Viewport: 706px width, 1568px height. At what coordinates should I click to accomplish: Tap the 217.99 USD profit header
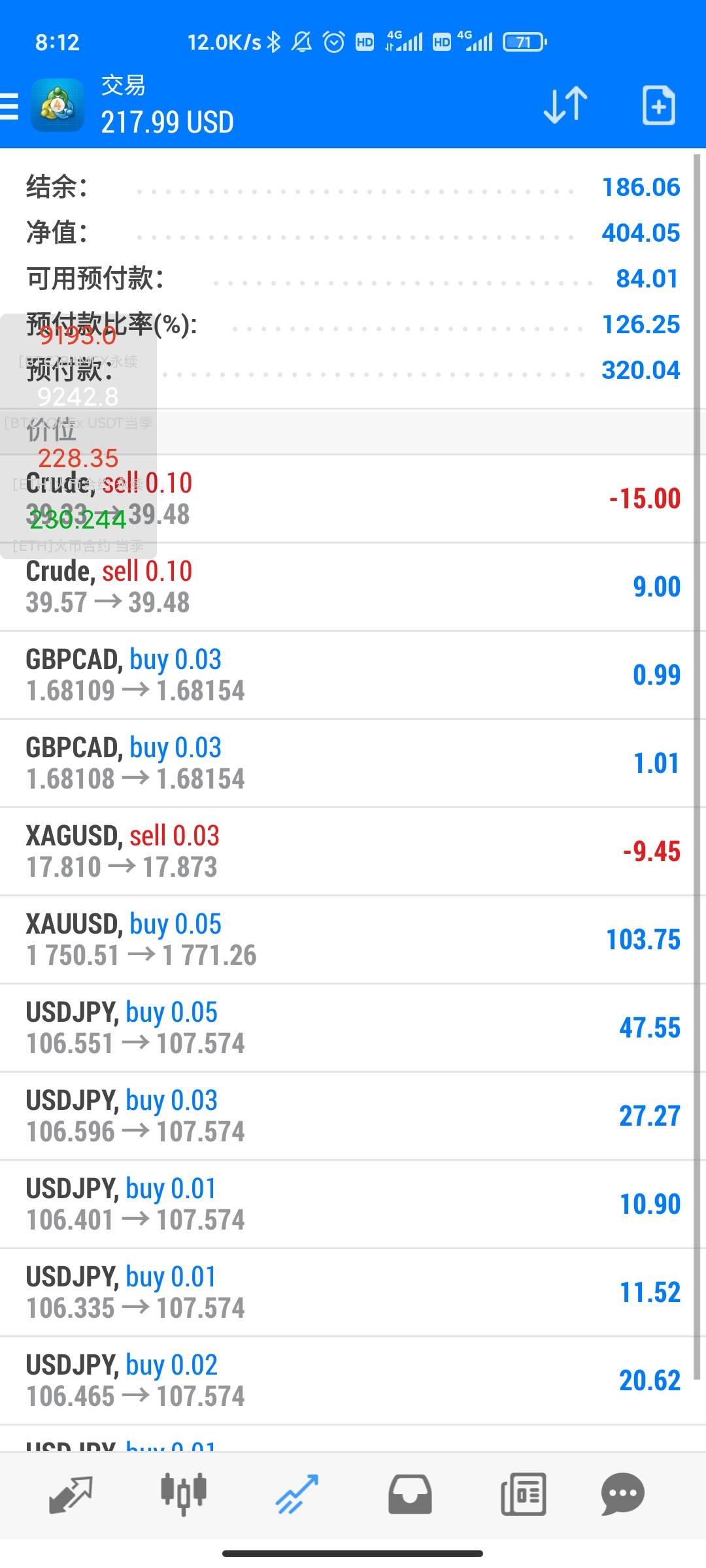(167, 122)
